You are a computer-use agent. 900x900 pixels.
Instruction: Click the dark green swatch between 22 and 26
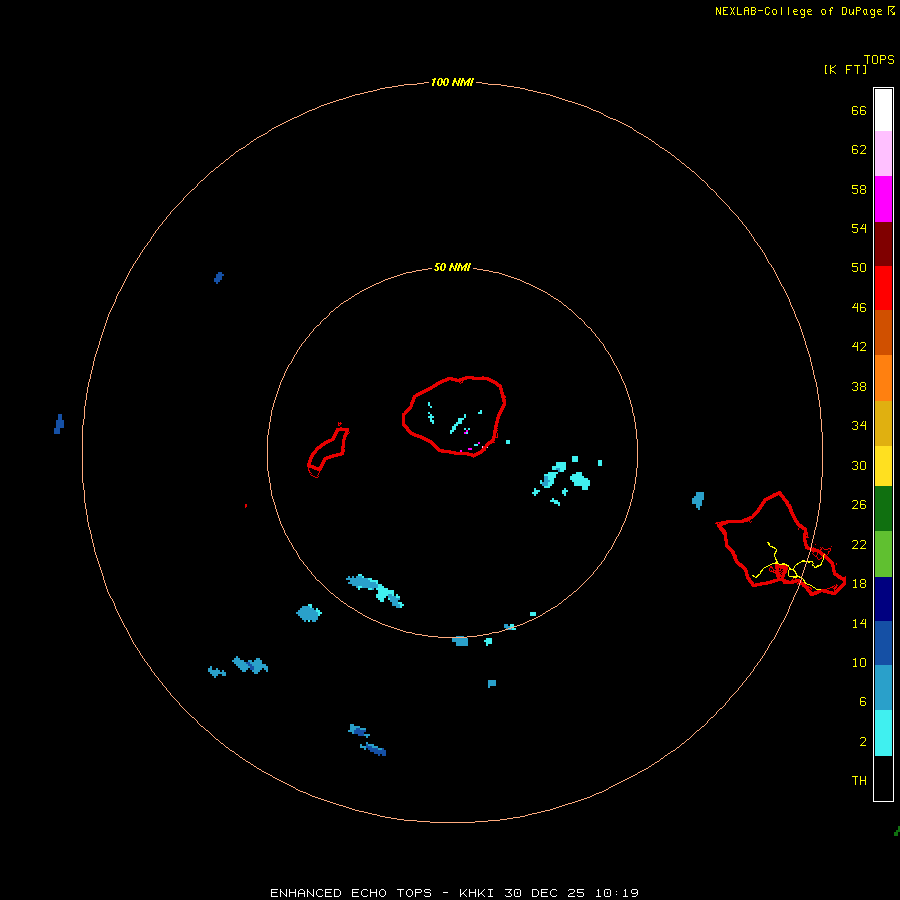[883, 509]
